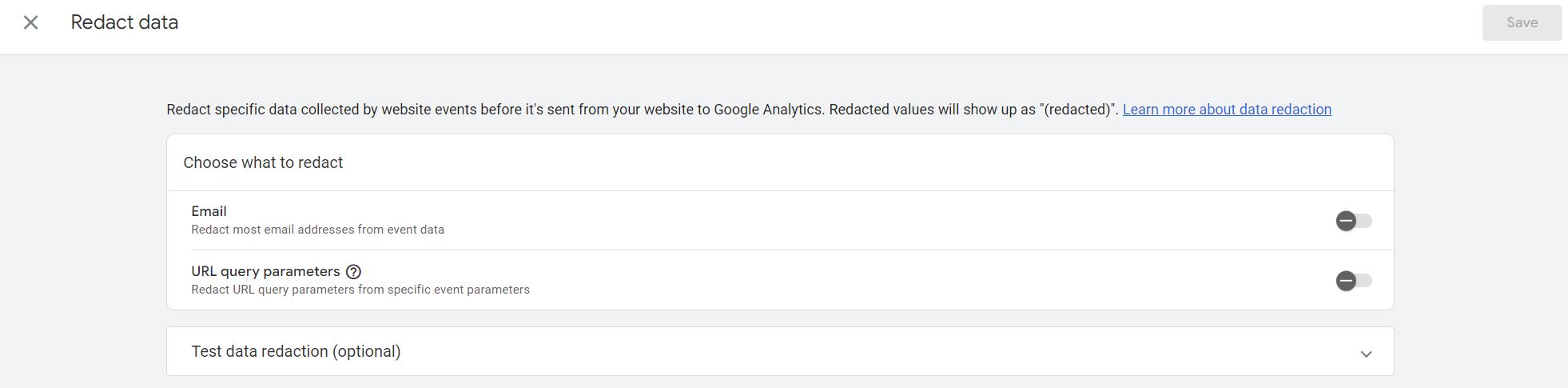Click the 'Redact URL query parameters from' description
Screen dimensions: 1568x388
pyautogui.click(x=360, y=290)
